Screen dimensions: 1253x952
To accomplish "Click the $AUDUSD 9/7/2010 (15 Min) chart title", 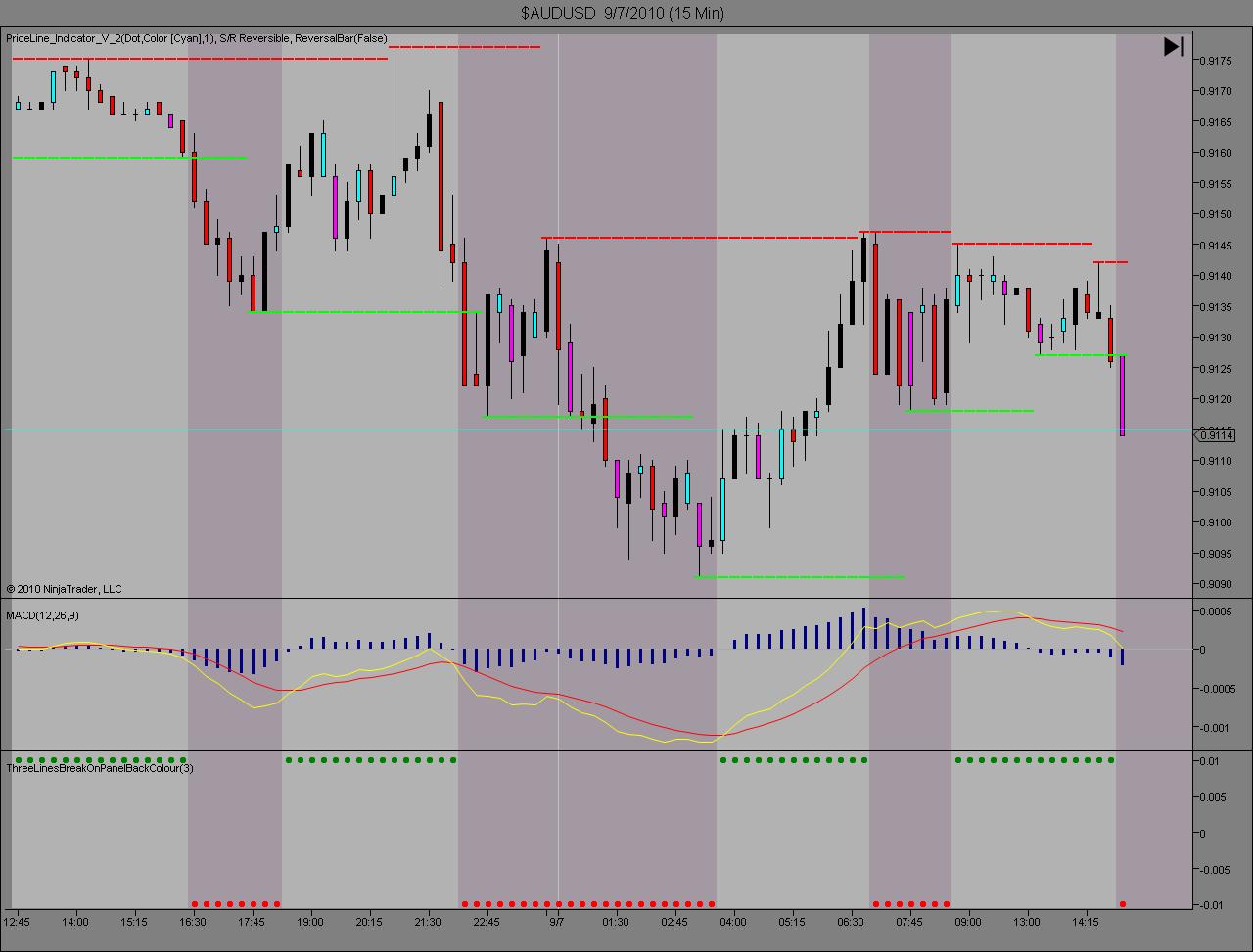I will [x=623, y=13].
